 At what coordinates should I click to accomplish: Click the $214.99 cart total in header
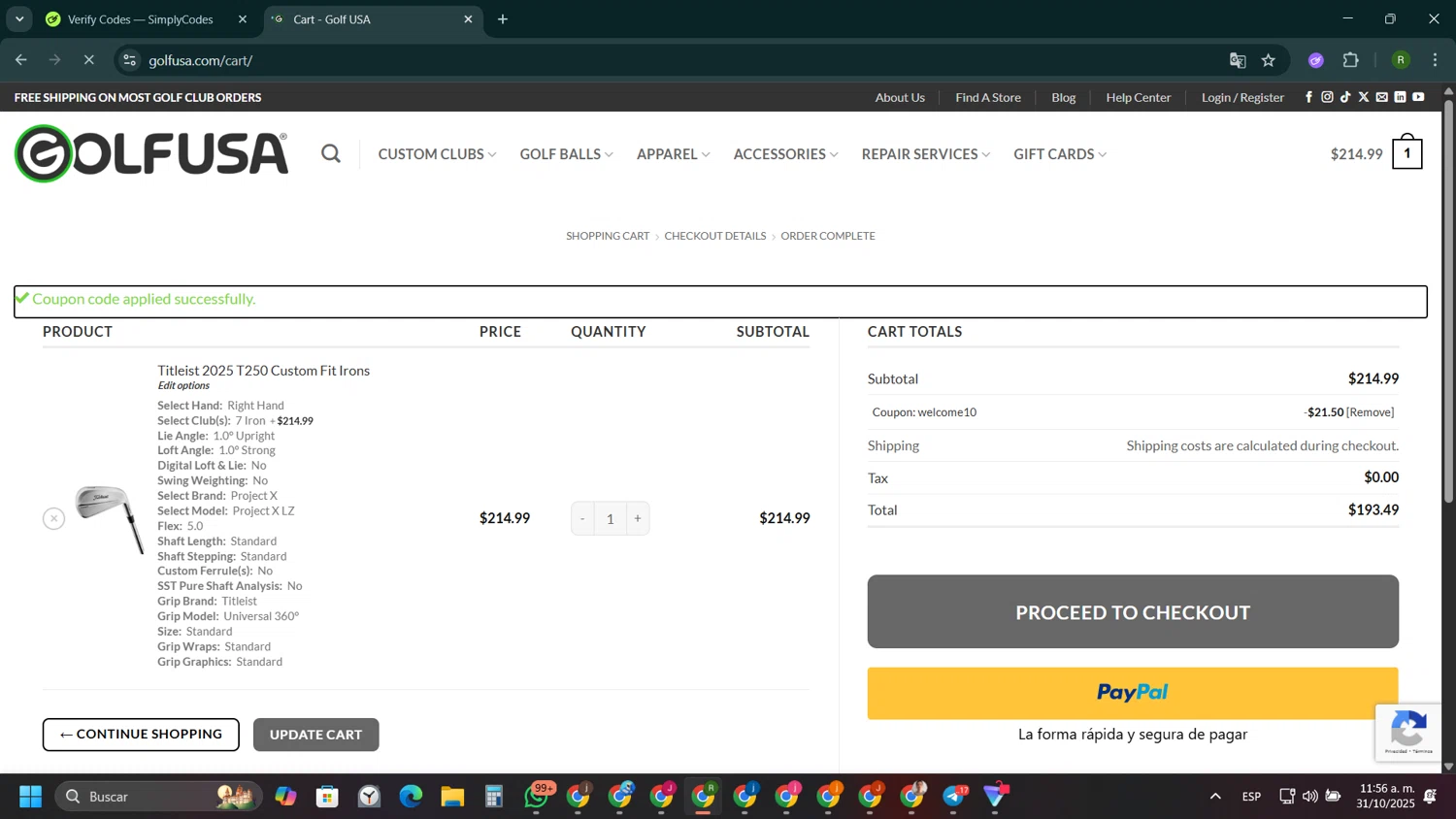1356,153
